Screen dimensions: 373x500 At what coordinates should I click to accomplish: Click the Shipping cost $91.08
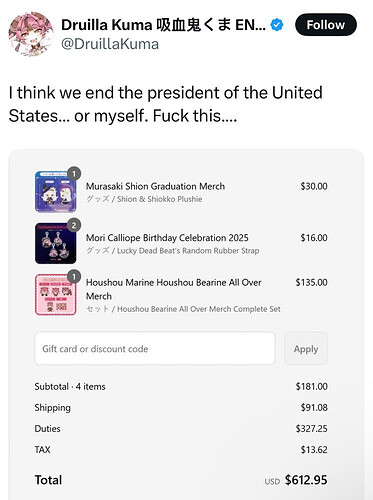point(314,407)
